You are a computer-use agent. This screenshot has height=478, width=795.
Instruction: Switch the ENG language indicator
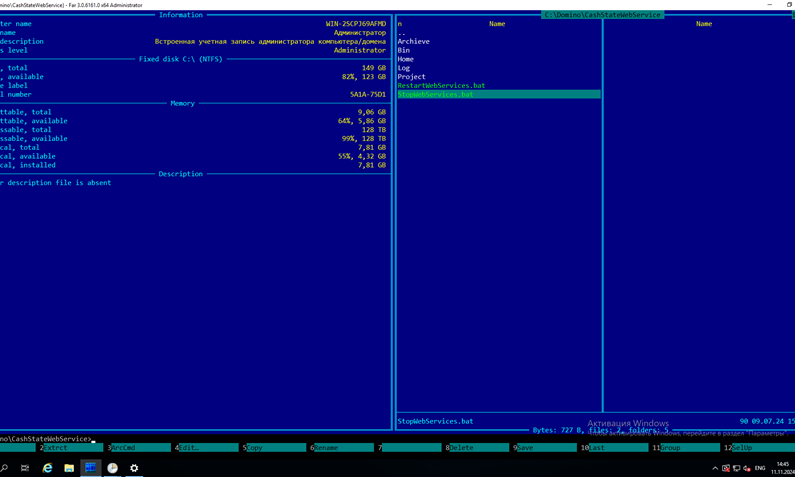pos(760,468)
